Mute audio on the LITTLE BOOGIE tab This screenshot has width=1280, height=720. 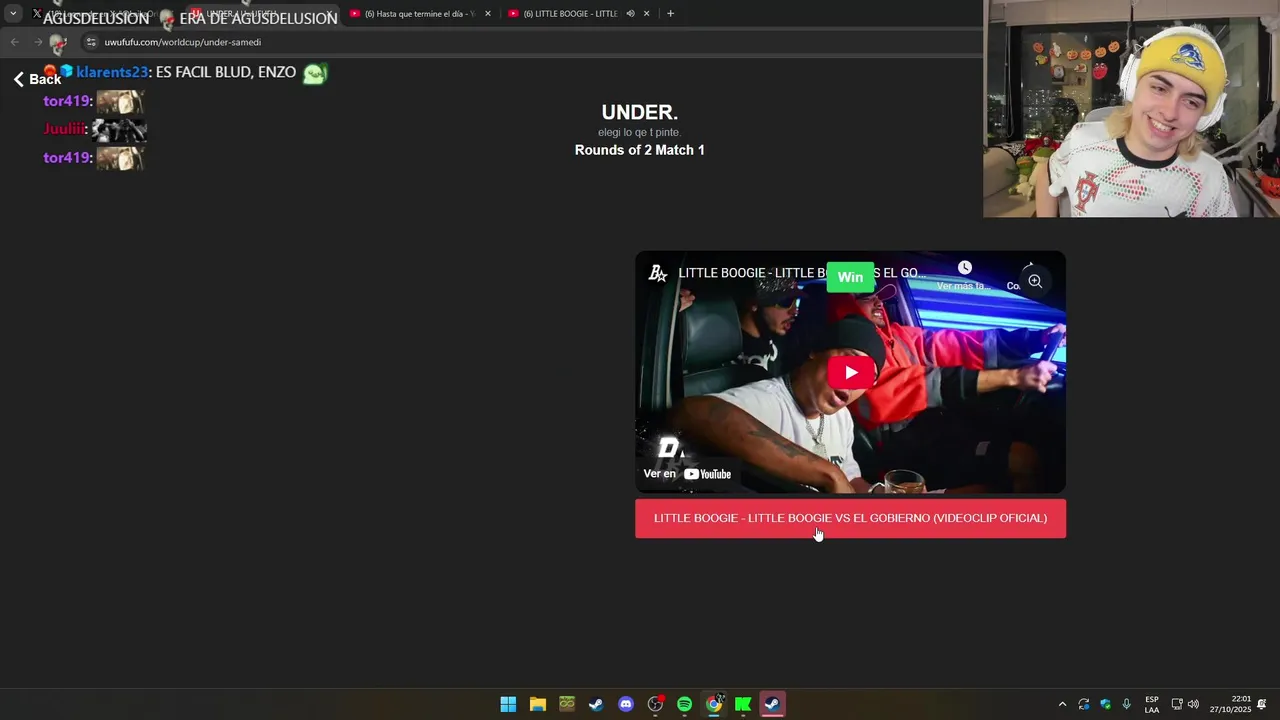[x=630, y=14]
